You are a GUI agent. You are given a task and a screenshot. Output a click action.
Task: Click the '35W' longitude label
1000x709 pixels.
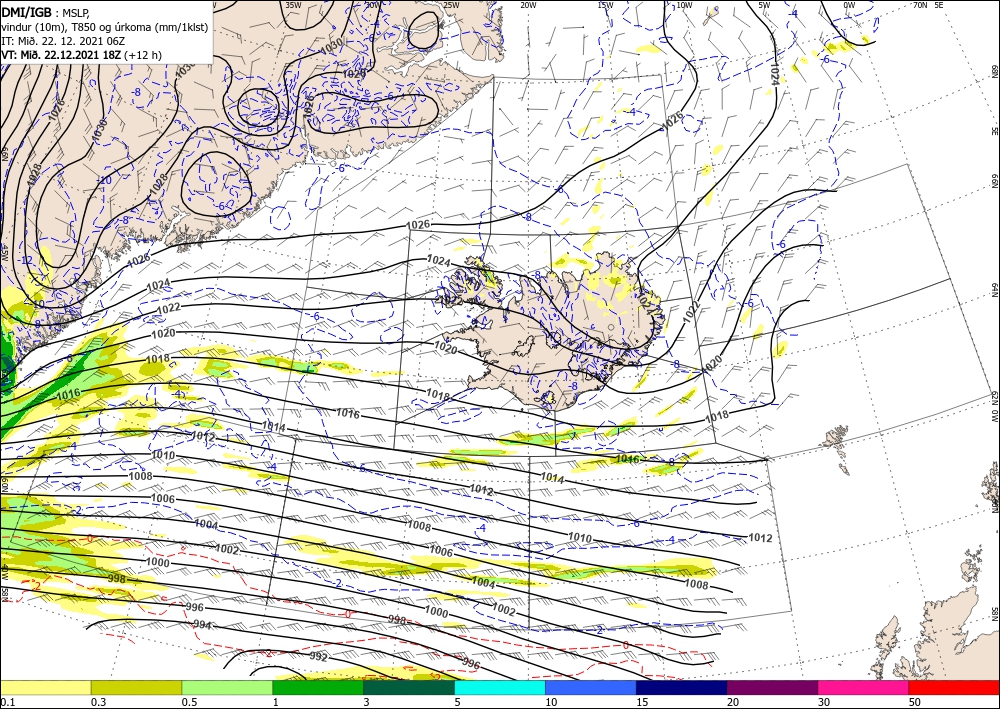tap(293, 5)
